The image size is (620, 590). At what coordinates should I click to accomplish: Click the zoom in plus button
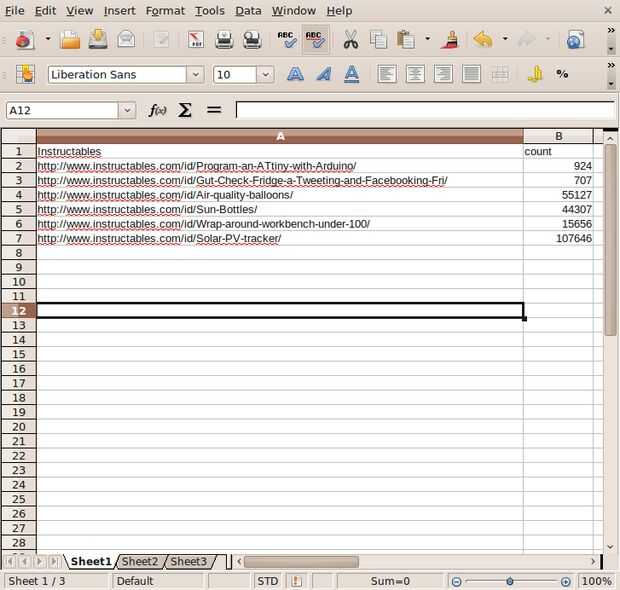565,581
